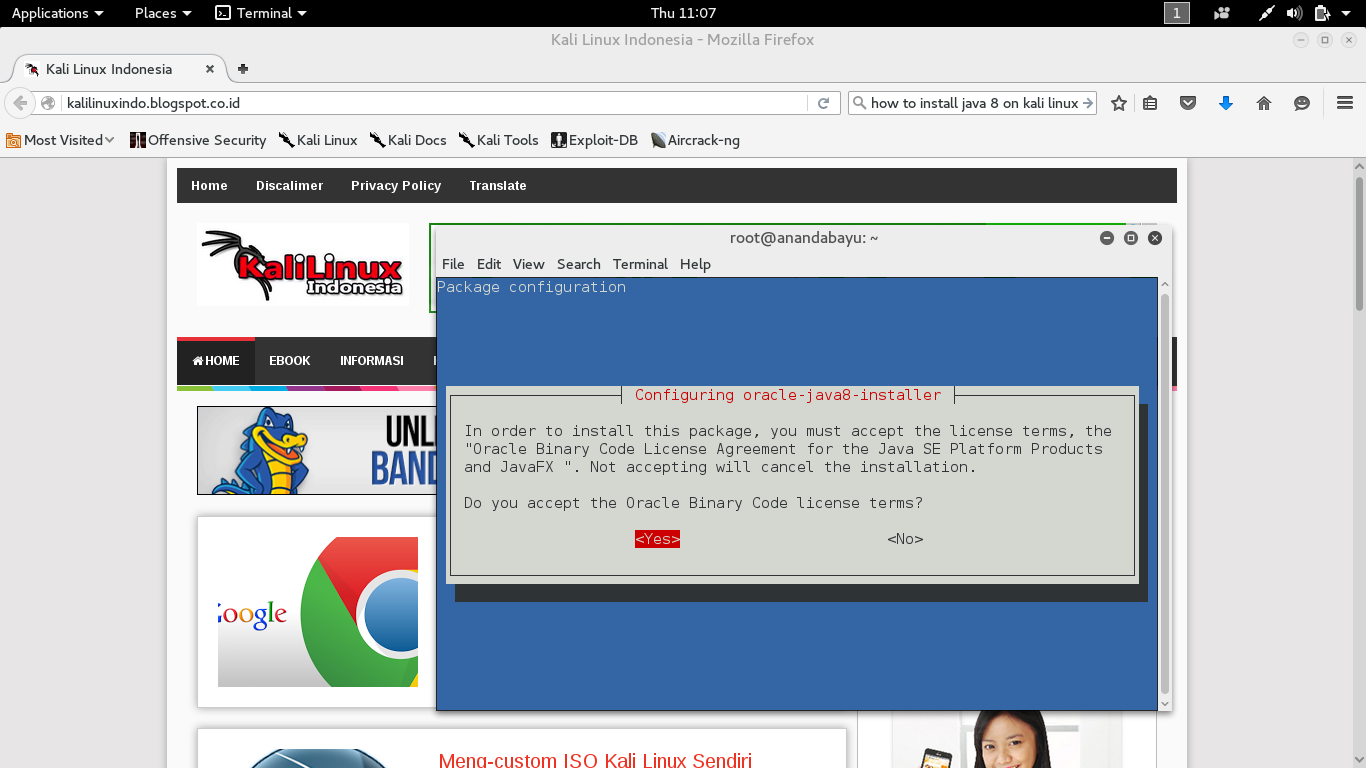
Task: Open Kali Docs bookmark
Action: [408, 140]
